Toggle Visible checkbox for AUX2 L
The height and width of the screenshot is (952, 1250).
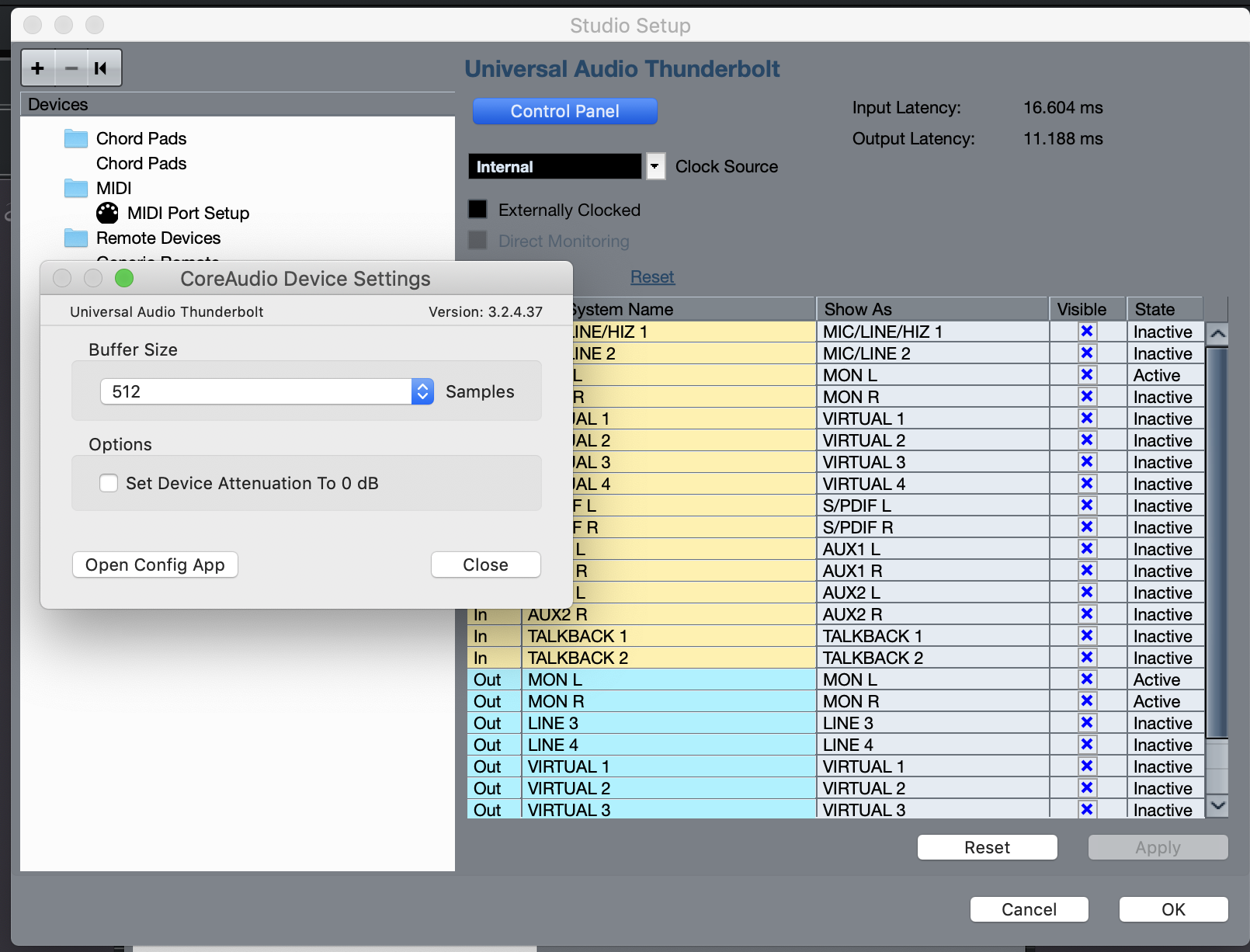pyautogui.click(x=1087, y=592)
